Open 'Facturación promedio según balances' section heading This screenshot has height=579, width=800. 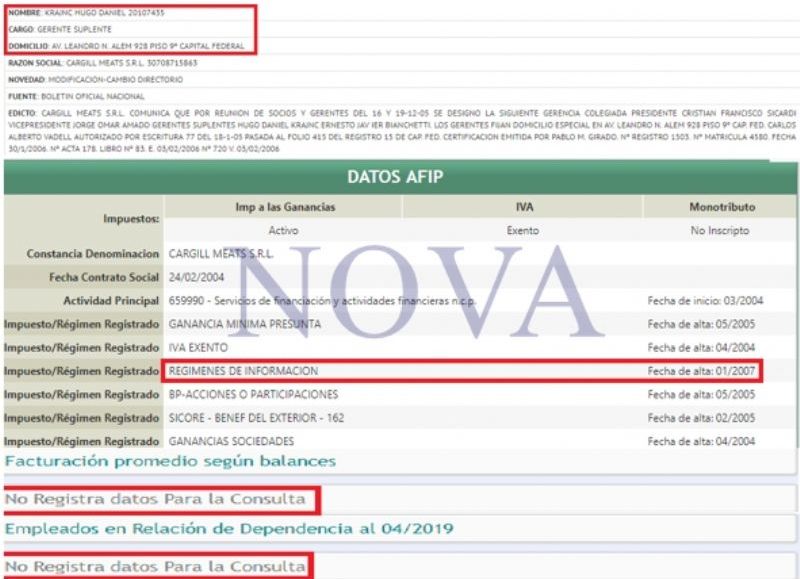coord(170,462)
